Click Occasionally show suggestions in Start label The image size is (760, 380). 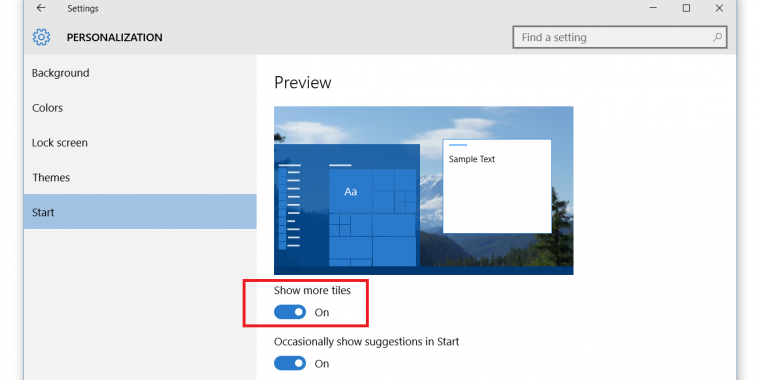pos(366,342)
